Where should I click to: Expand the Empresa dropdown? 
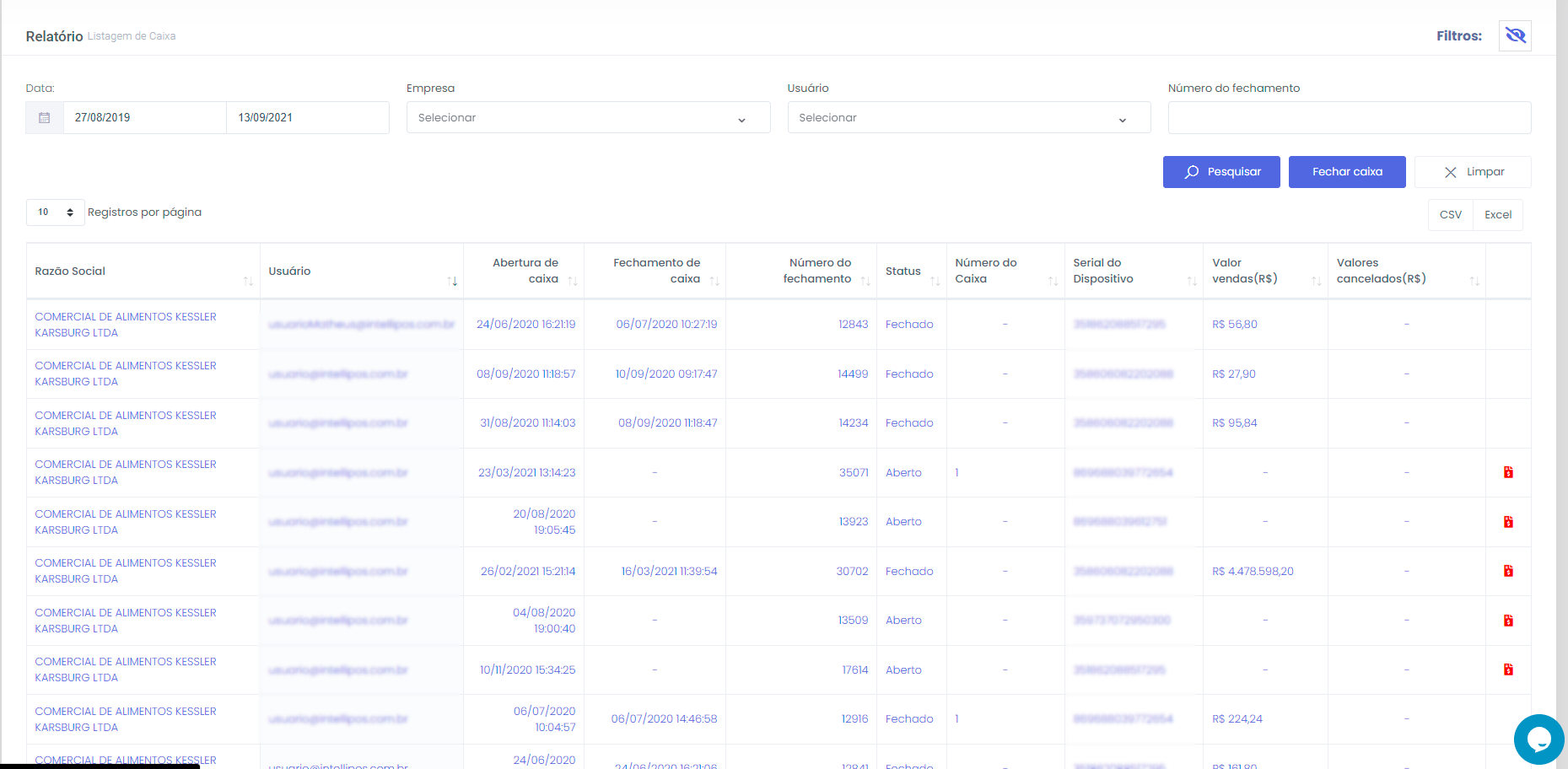pyautogui.click(x=588, y=118)
